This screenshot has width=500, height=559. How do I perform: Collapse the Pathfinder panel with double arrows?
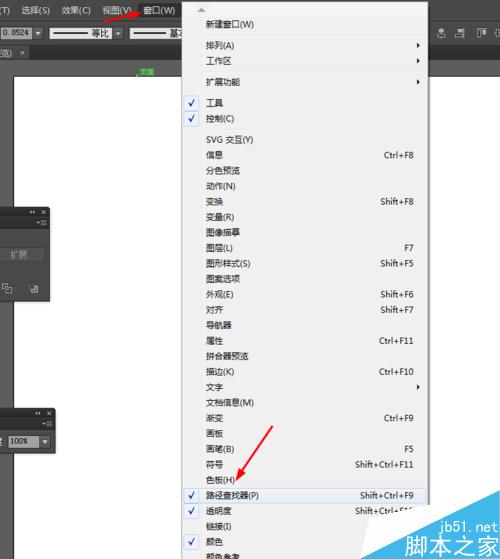click(32, 212)
